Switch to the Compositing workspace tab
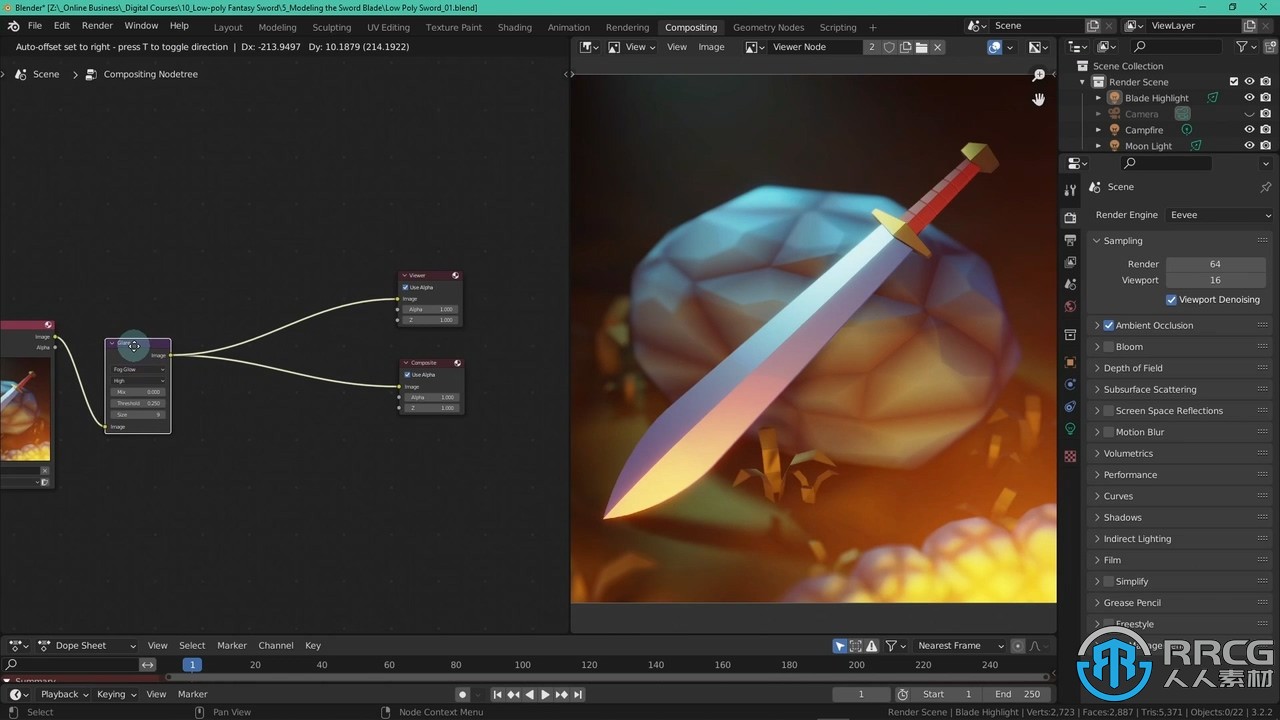This screenshot has height=720, width=1280. (691, 27)
